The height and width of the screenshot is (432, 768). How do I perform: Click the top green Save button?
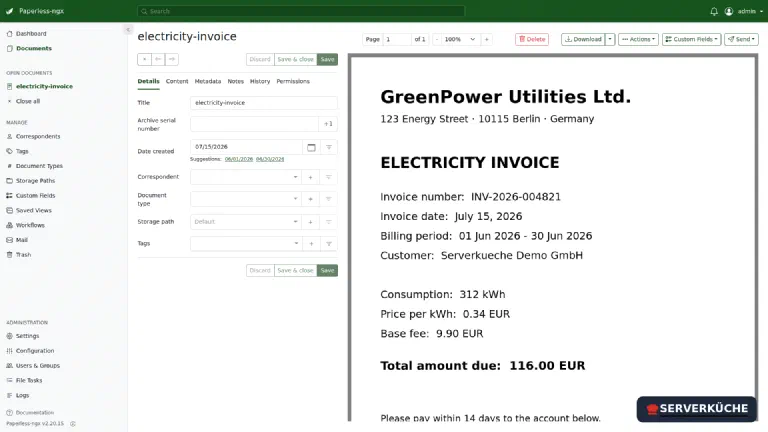point(327,59)
